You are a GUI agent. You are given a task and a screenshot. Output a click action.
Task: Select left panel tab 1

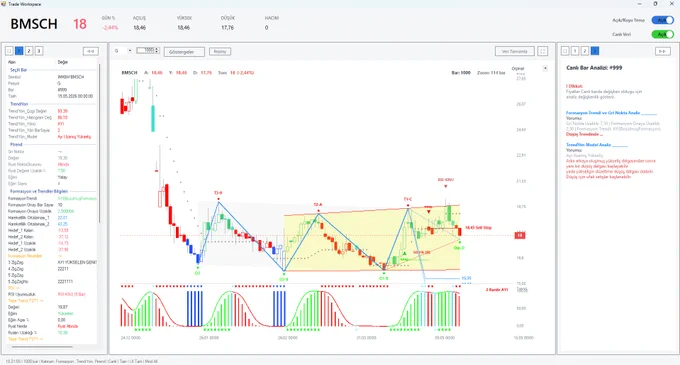[19, 51]
